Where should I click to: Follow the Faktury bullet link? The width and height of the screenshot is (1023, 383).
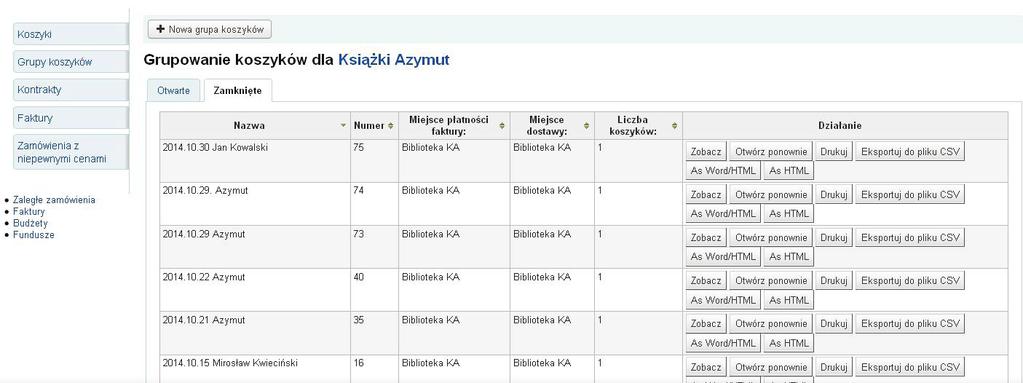[x=29, y=211]
